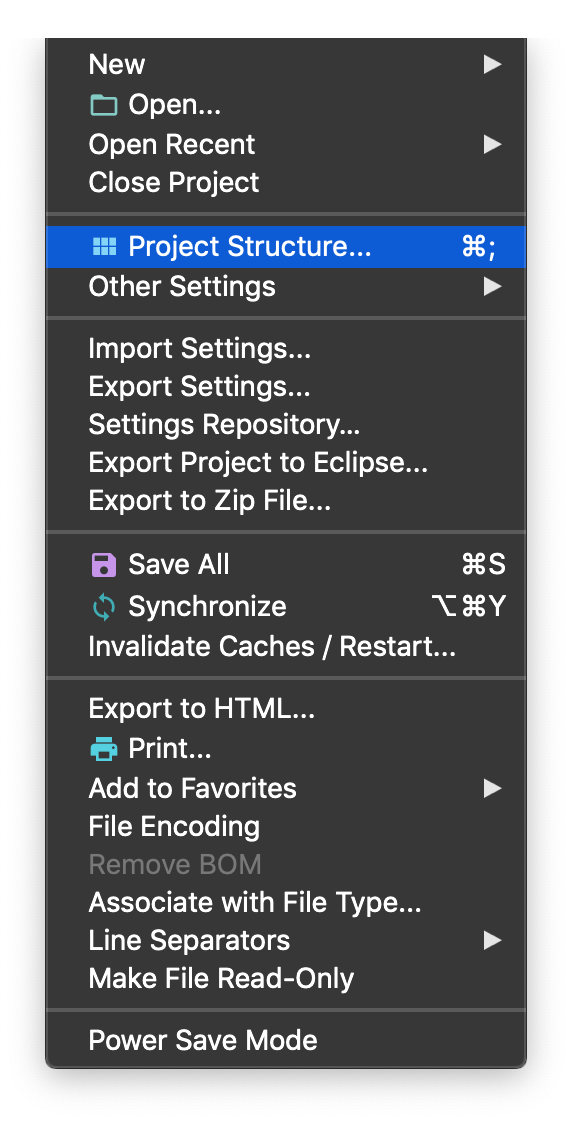Choose Close Project from menu
Image resolution: width=572 pixels, height=1122 pixels.
click(286, 183)
